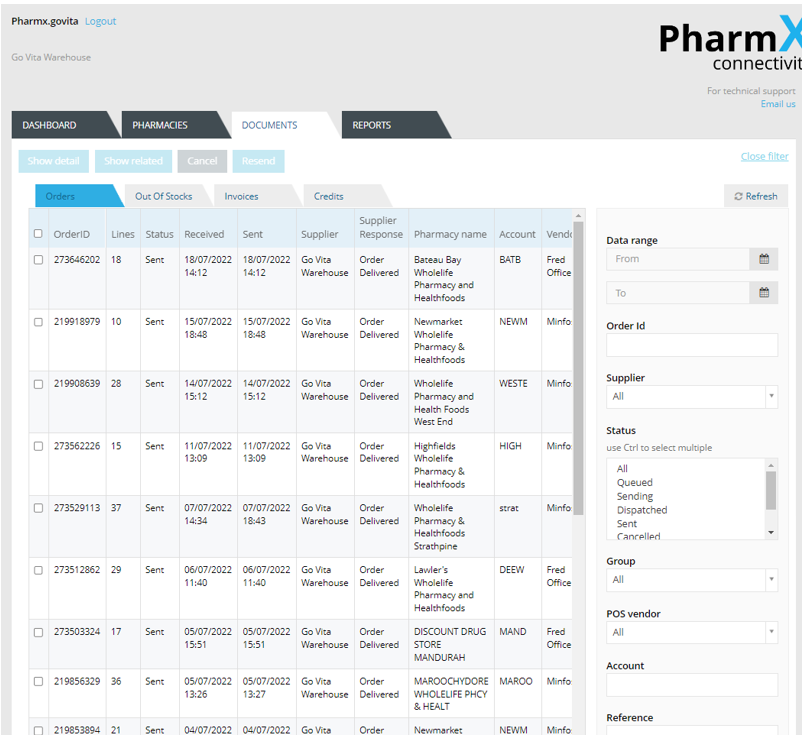Click the Refresh button with reload icon
802x735 pixels.
pyautogui.click(x=755, y=196)
